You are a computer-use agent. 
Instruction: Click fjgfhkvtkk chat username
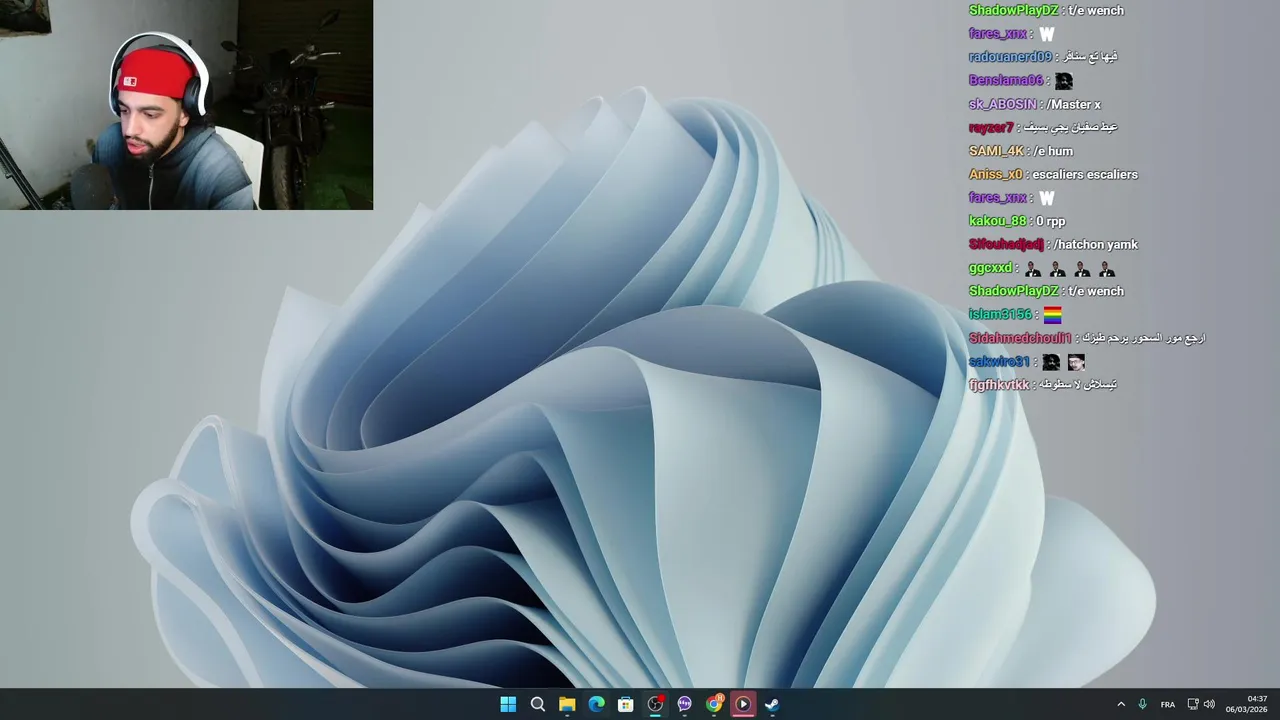point(998,384)
